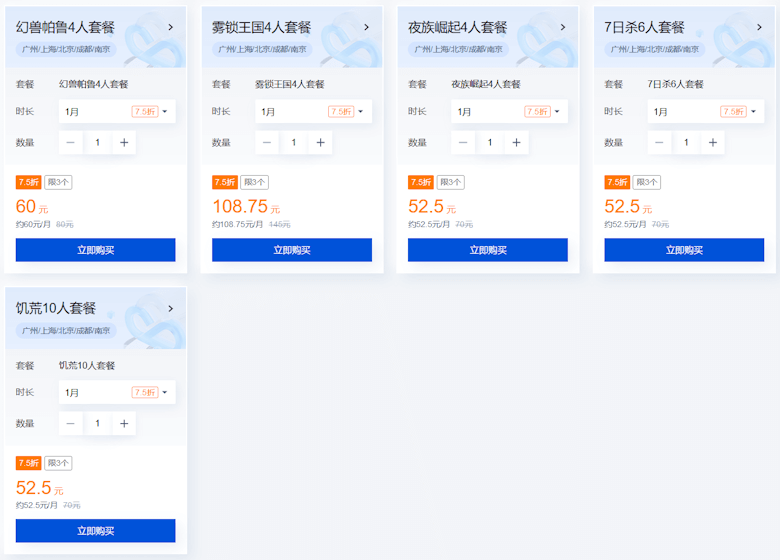
Task: Click the 60元 price text
Action: tap(32, 206)
